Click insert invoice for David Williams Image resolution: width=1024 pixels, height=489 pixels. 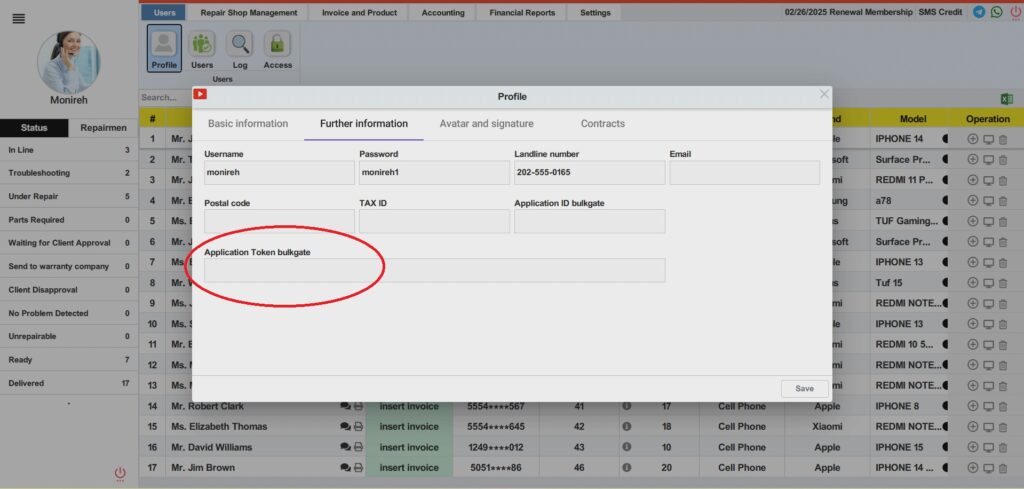[x=409, y=447]
